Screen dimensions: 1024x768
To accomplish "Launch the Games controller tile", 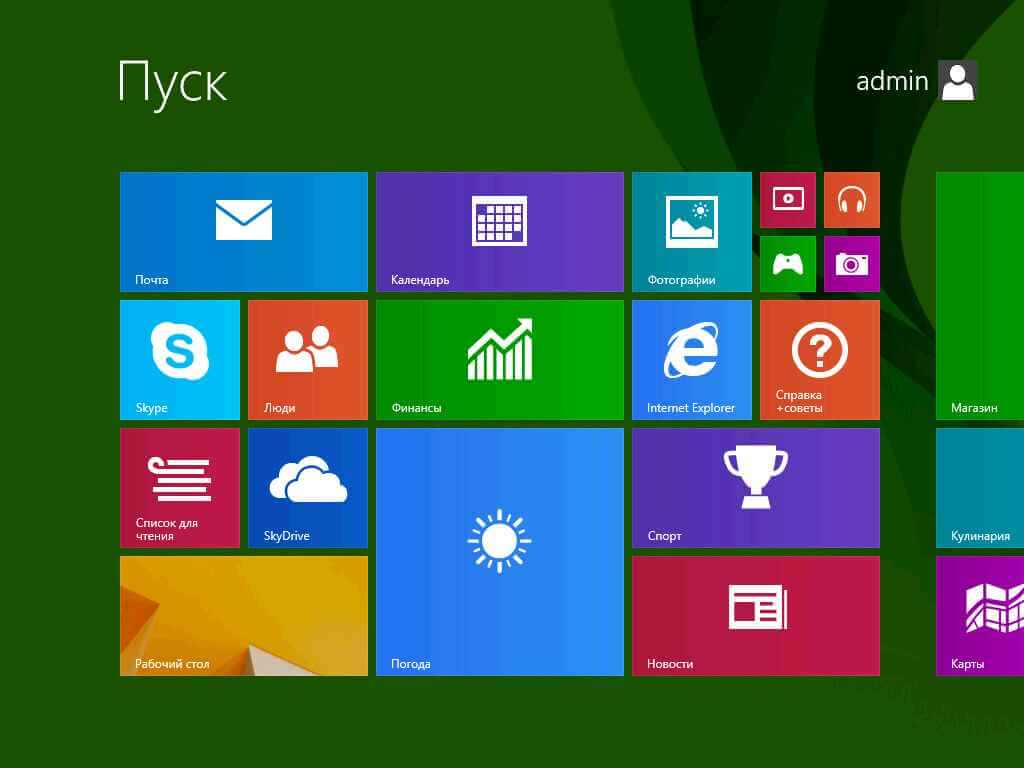I will click(x=787, y=264).
